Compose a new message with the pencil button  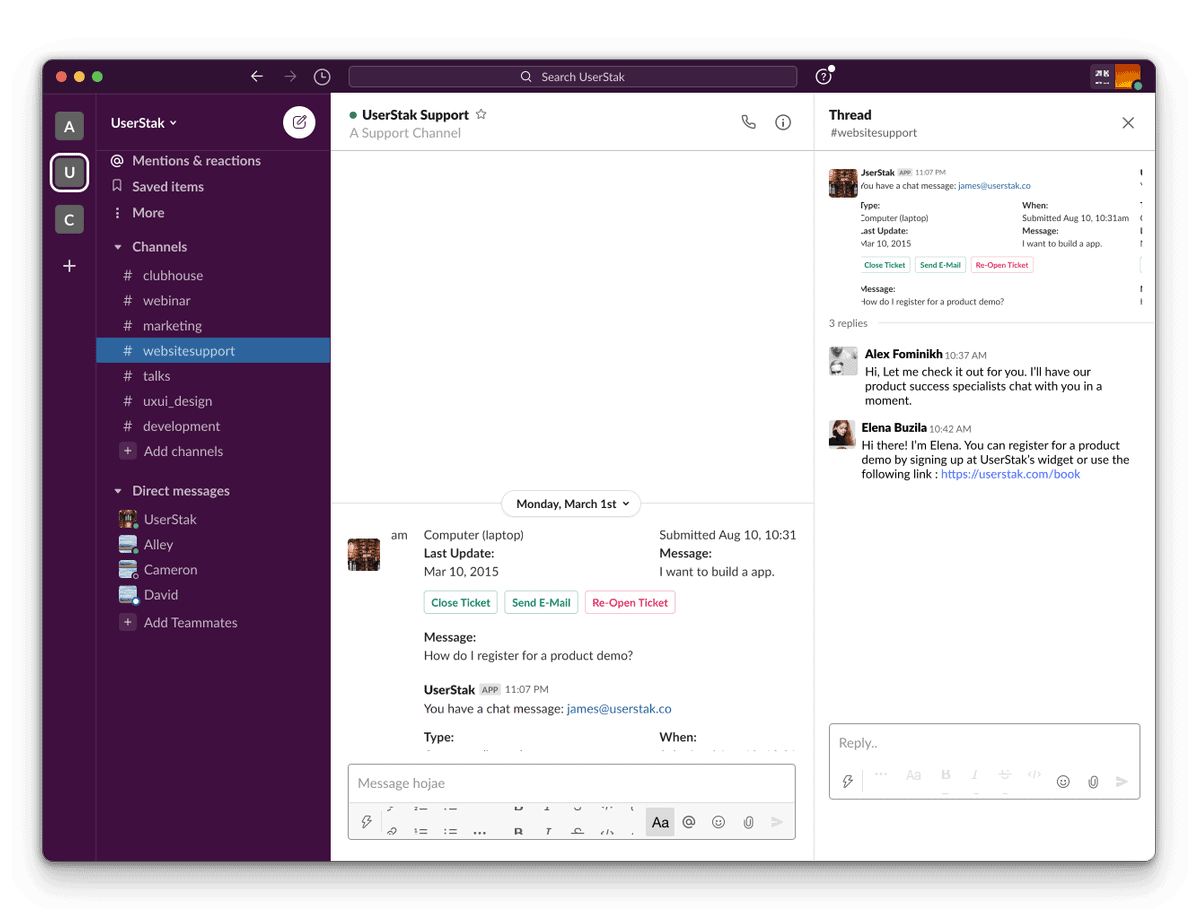coord(299,123)
